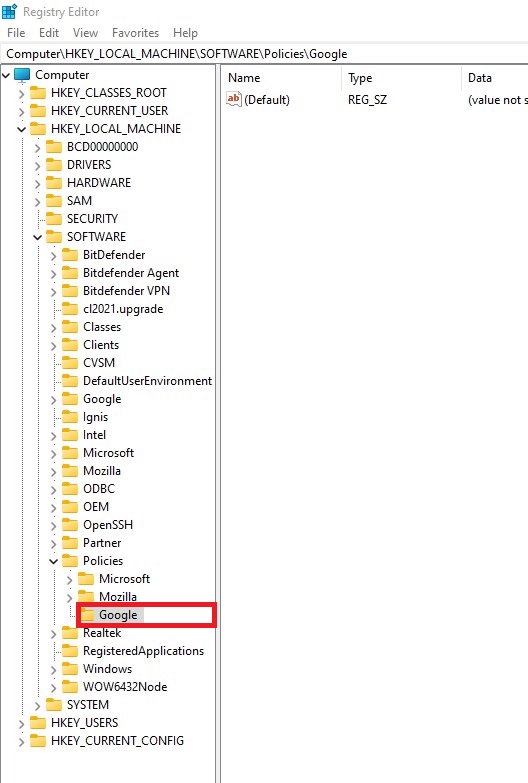This screenshot has height=783, width=528.
Task: Open the View menu
Action: click(x=85, y=33)
